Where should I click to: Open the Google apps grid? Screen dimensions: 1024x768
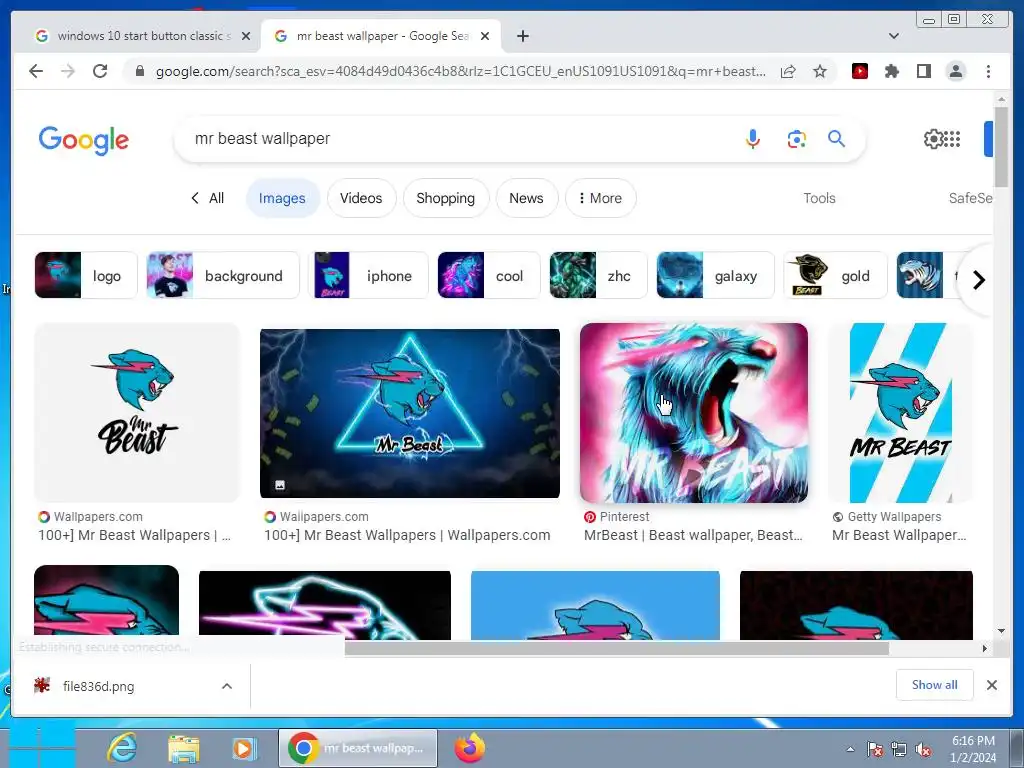click(952, 138)
